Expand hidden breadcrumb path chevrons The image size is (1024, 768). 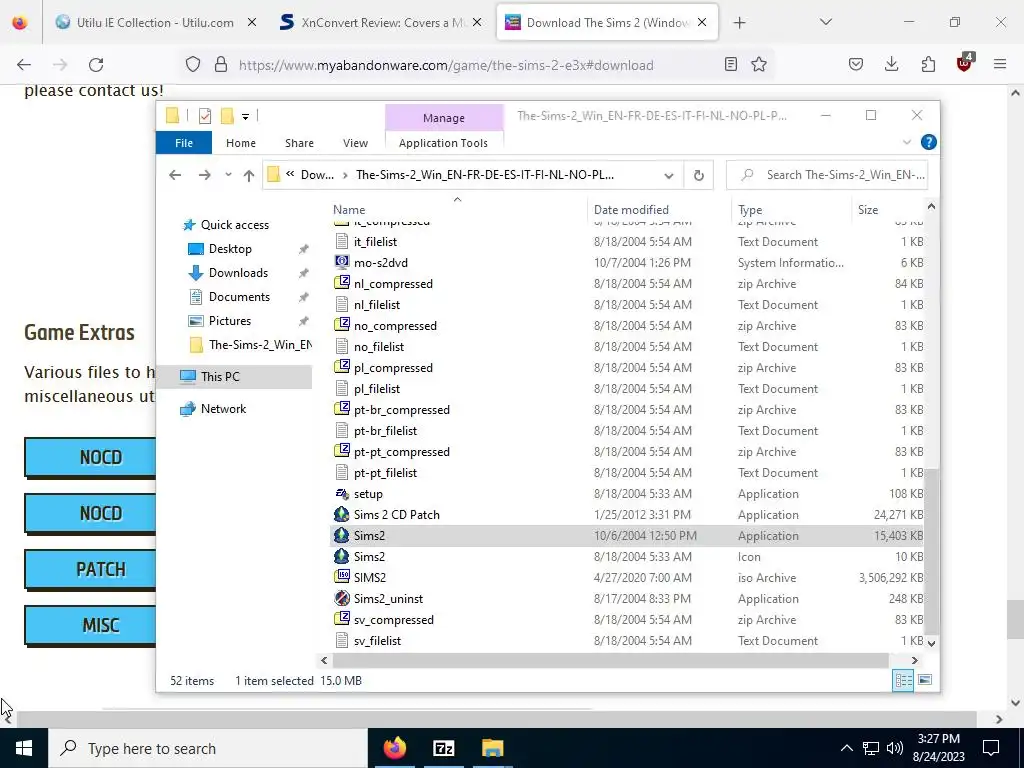290,174
